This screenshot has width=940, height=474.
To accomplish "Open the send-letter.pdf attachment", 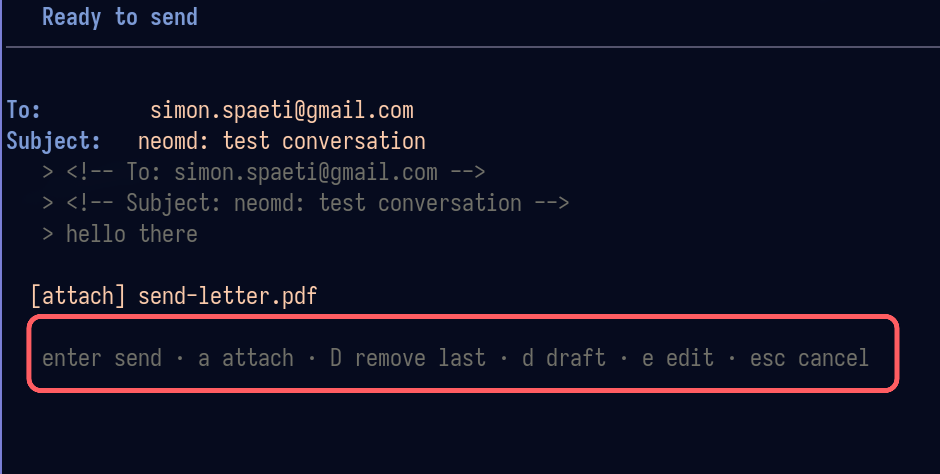I will click(227, 296).
